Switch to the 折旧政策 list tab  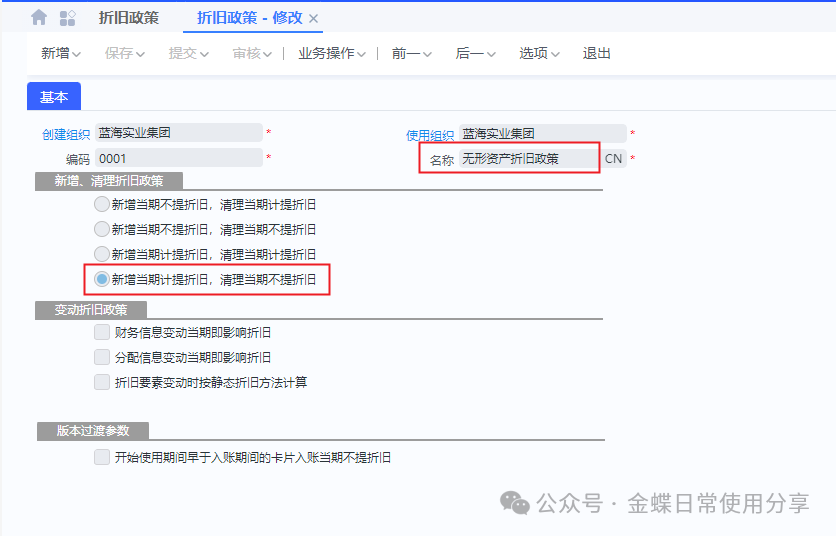click(128, 18)
